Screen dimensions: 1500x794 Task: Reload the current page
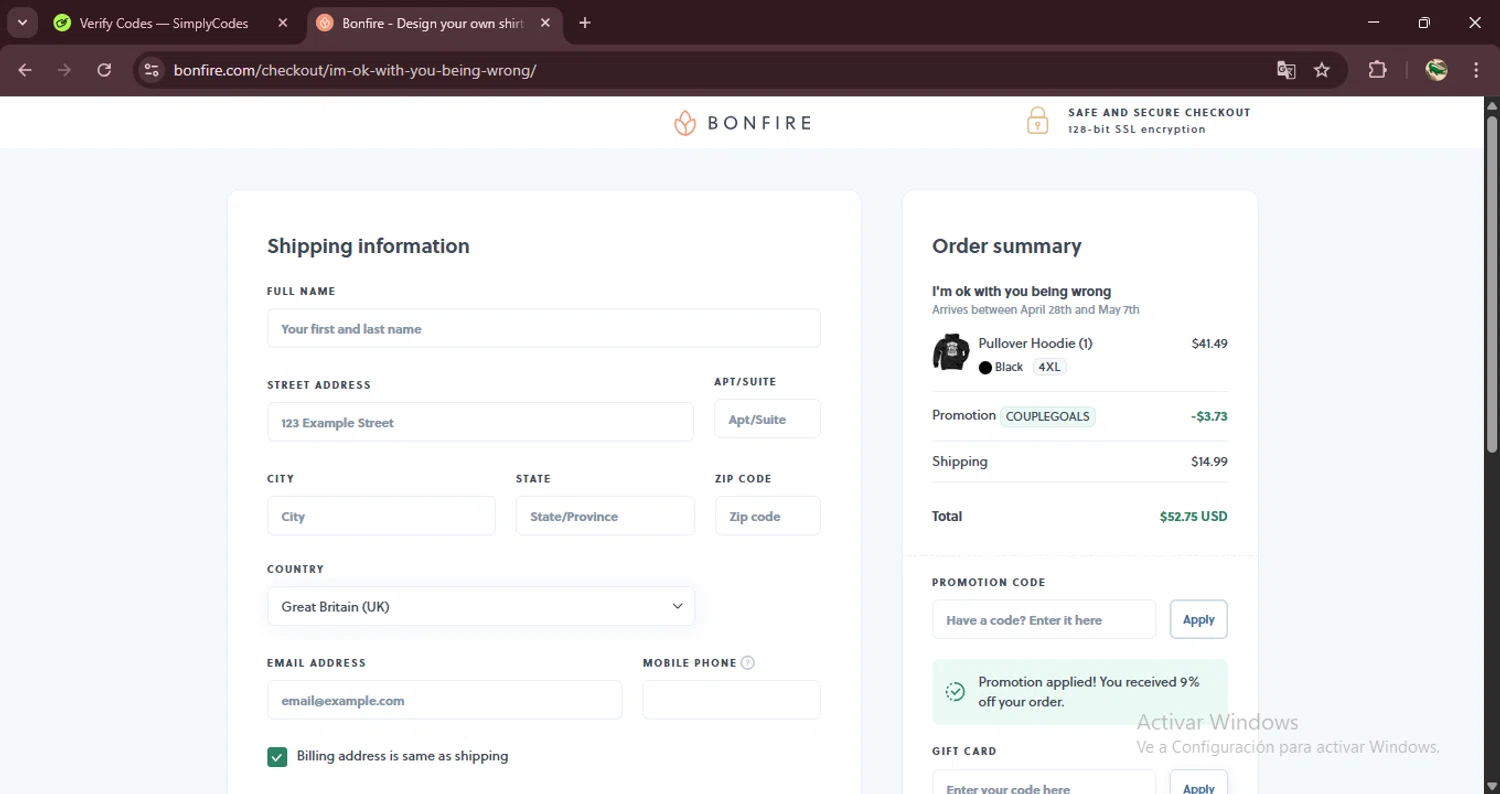(x=104, y=70)
